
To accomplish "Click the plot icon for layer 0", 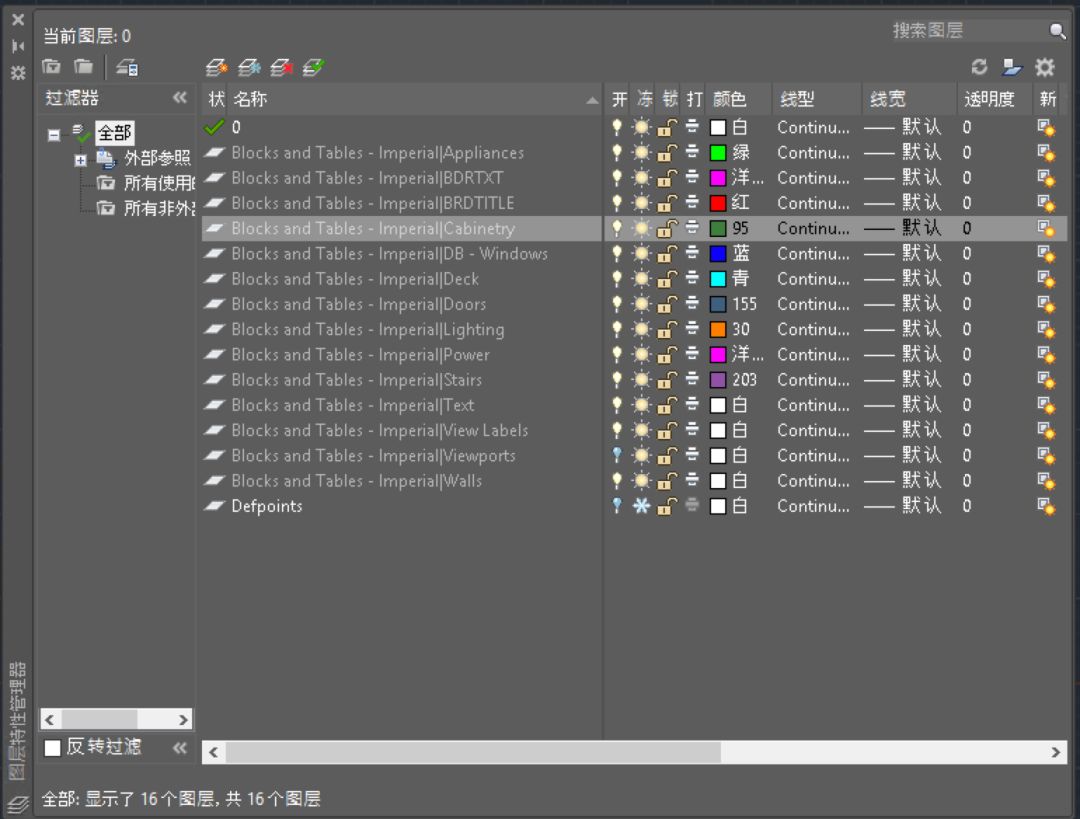I will point(692,127).
